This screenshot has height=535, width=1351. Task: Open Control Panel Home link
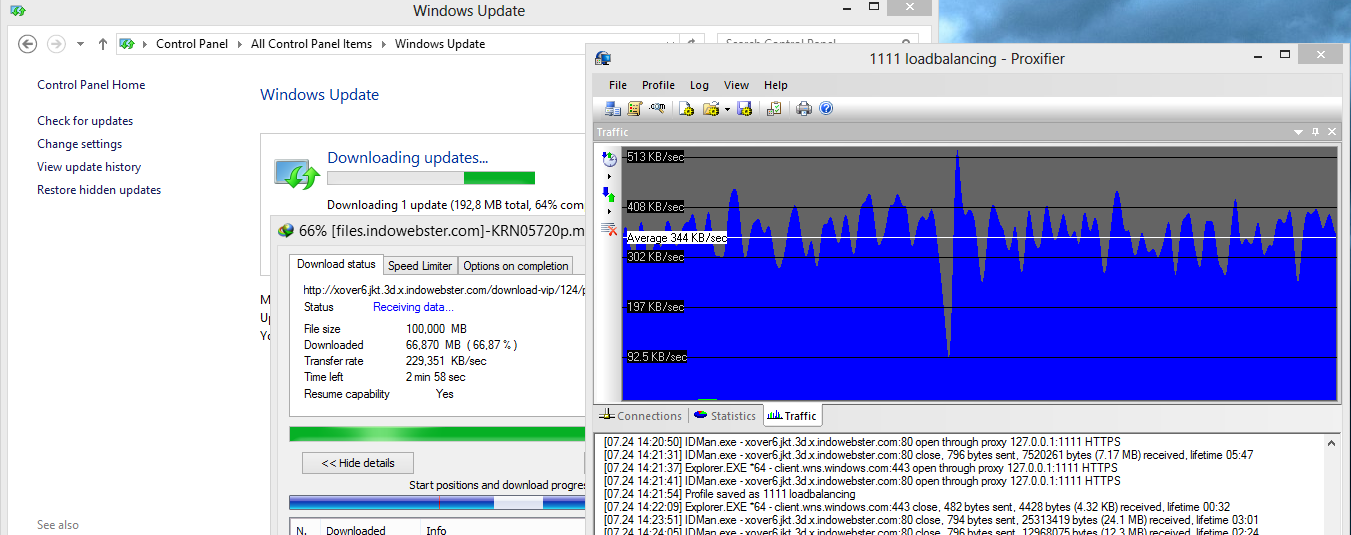(x=91, y=85)
